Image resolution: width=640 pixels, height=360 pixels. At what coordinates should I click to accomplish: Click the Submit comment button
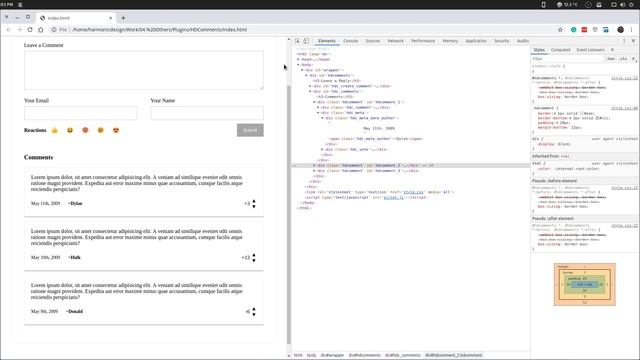(x=250, y=130)
